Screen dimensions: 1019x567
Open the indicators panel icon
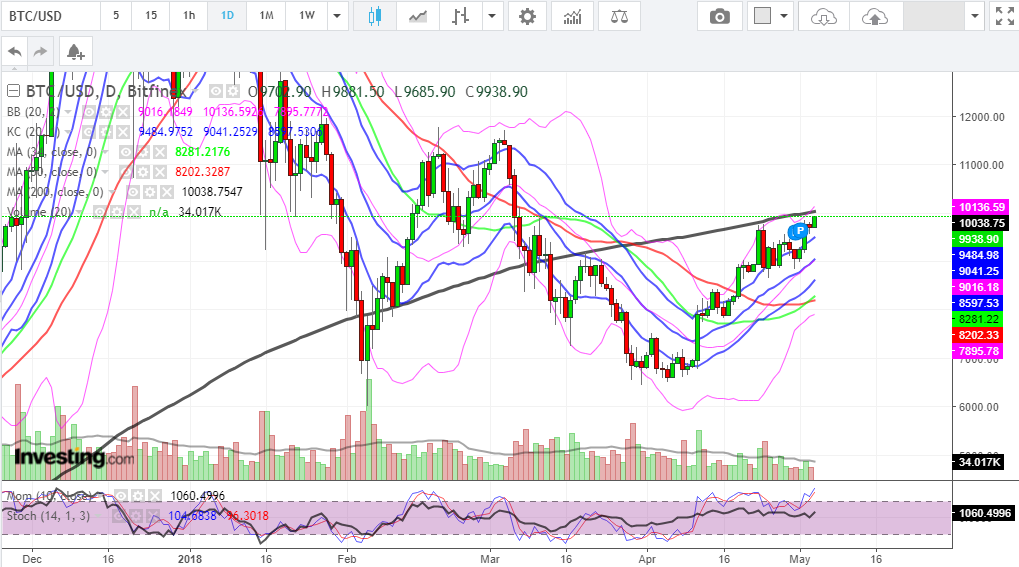pos(573,16)
